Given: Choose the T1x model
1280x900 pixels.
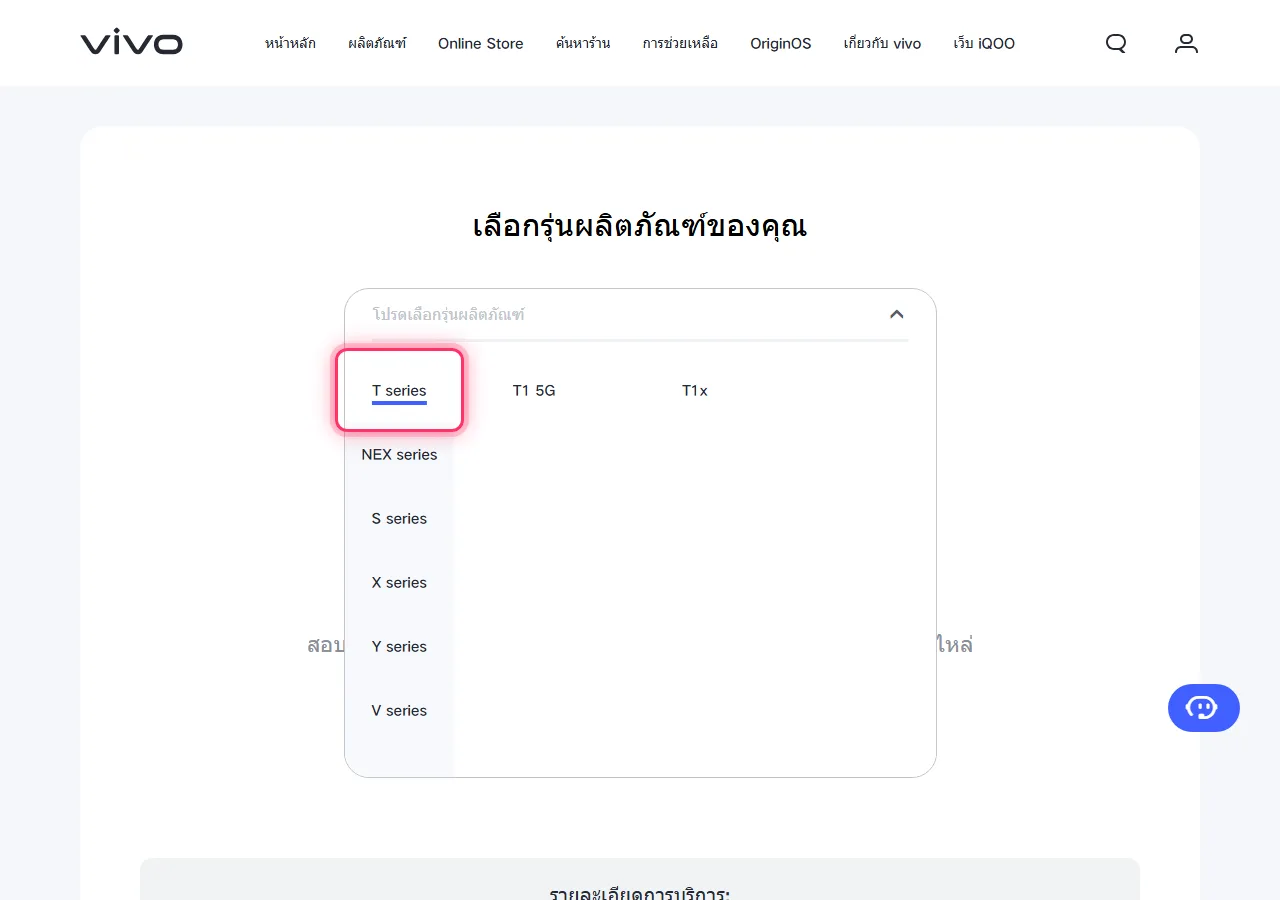Looking at the screenshot, I should (x=695, y=390).
